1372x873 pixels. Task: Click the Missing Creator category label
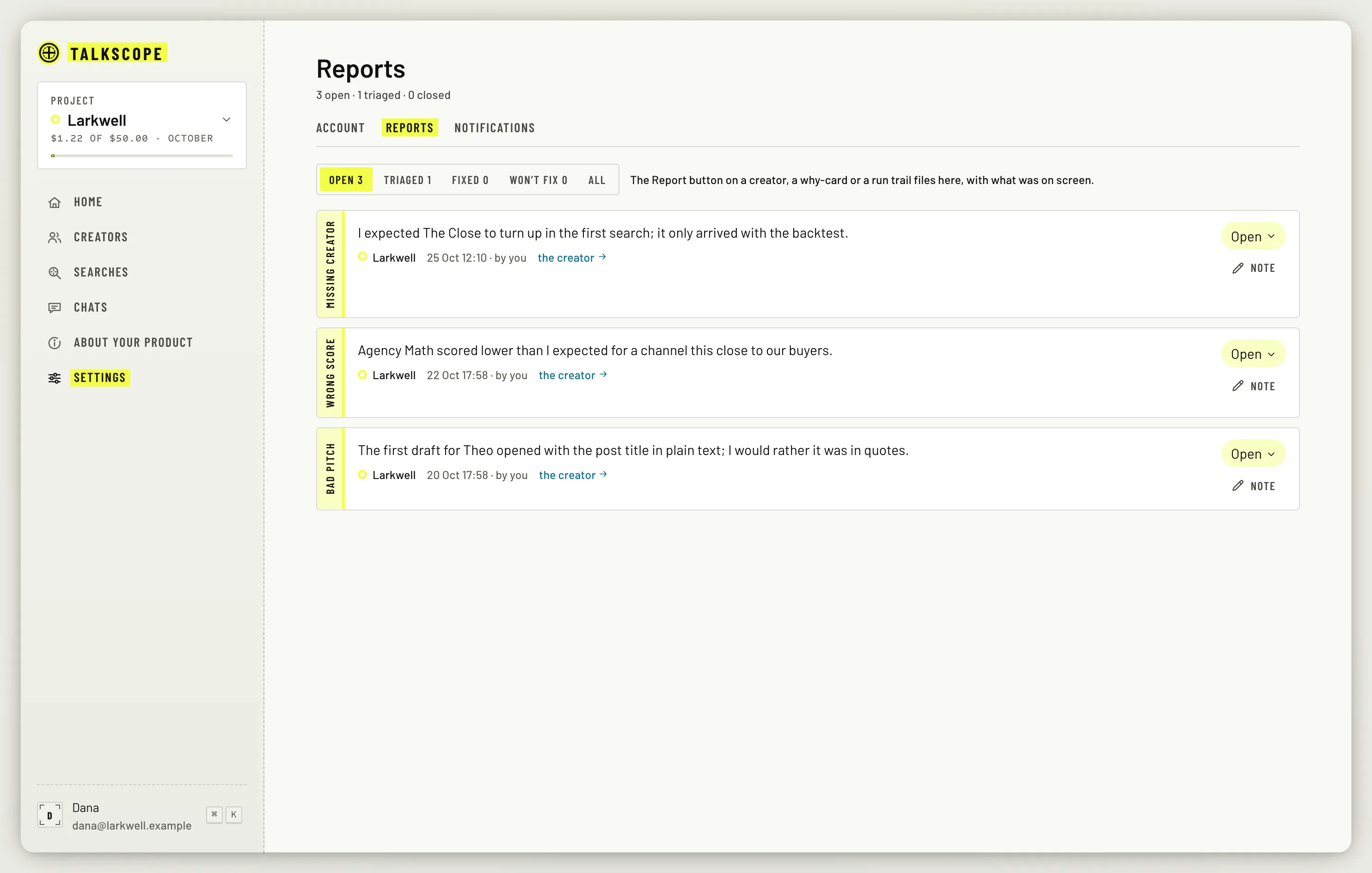331,264
